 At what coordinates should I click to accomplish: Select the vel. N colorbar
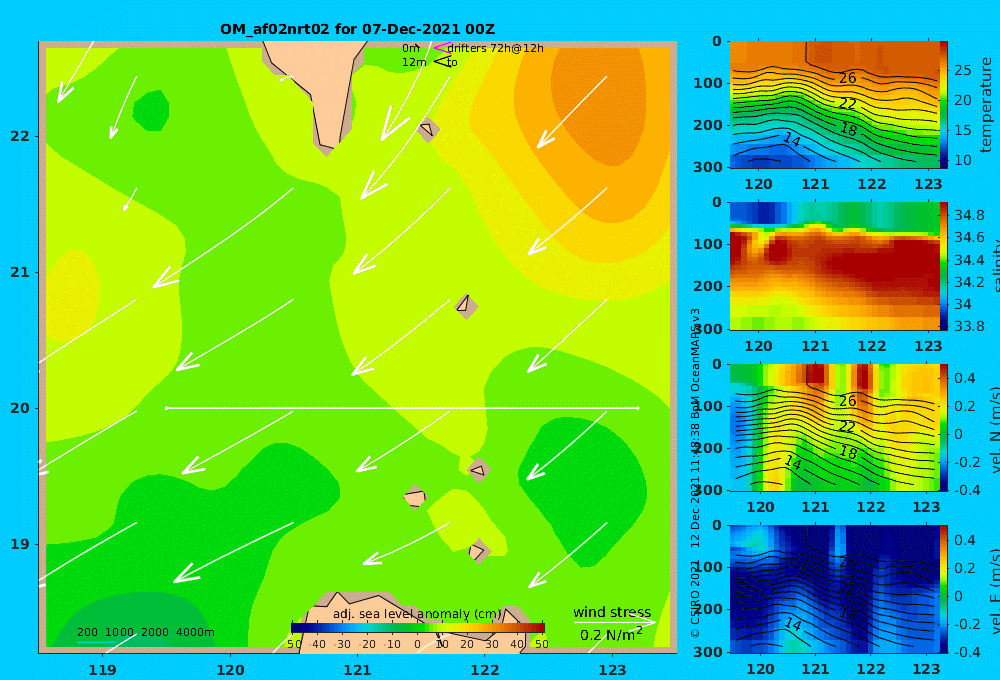pos(943,427)
